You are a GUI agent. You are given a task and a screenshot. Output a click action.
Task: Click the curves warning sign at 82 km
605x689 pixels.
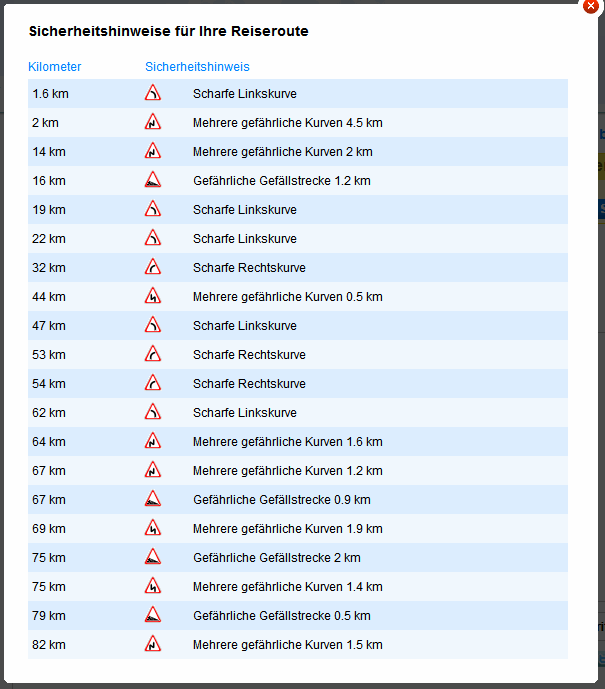click(152, 645)
